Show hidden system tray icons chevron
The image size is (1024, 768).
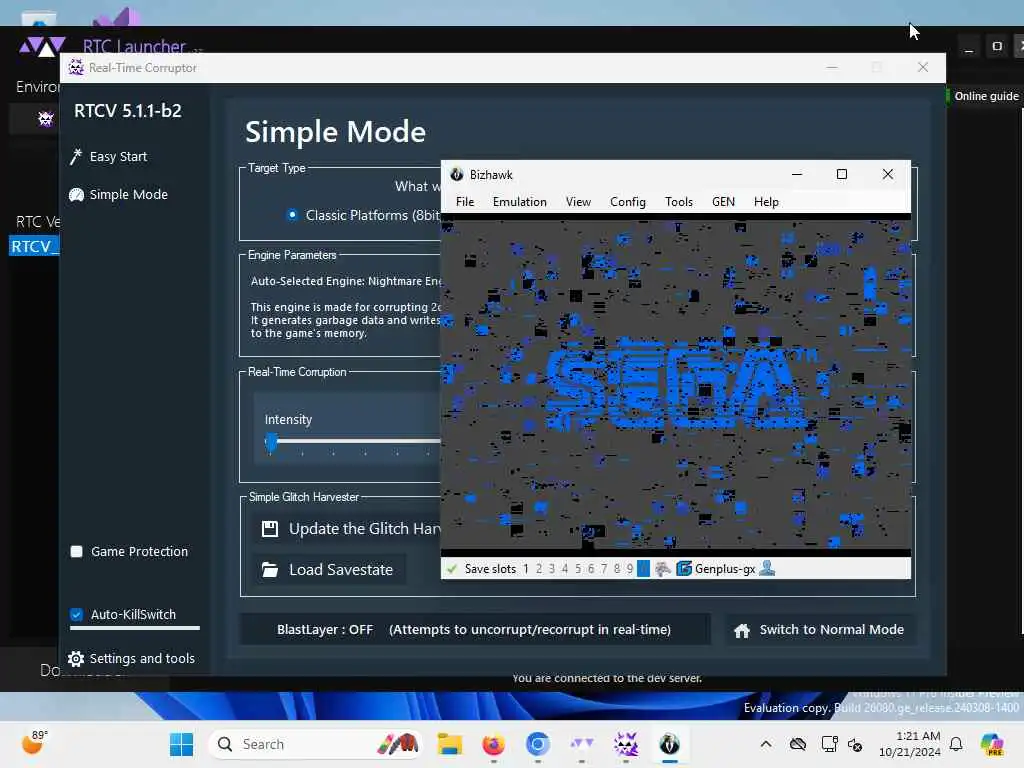766,744
